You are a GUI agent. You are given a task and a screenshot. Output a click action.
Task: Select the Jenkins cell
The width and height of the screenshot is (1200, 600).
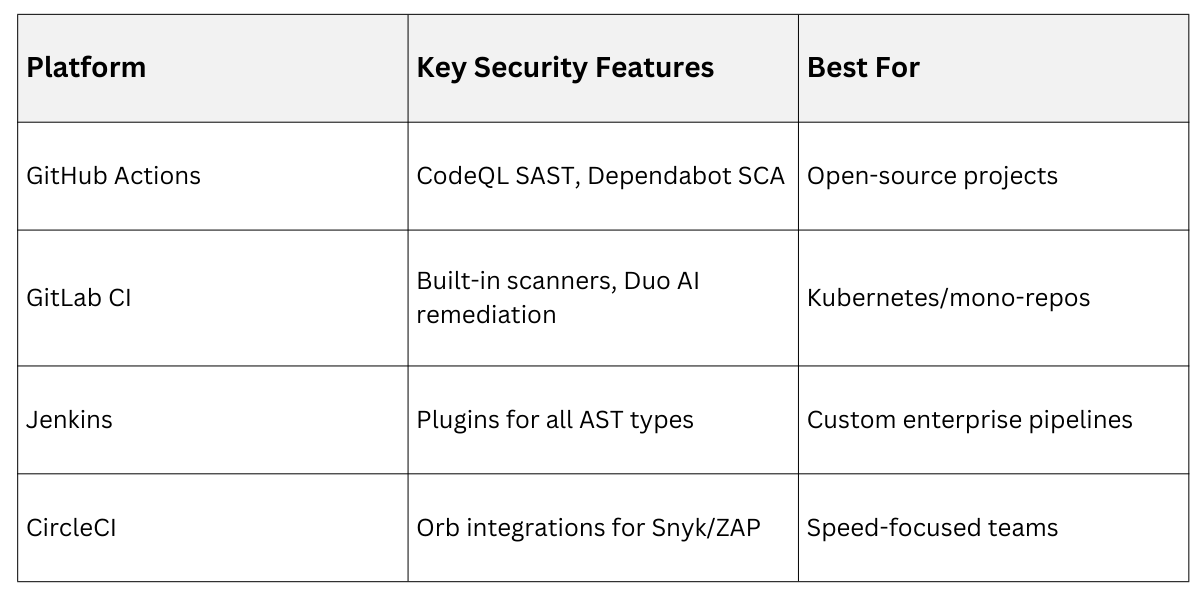(x=69, y=420)
